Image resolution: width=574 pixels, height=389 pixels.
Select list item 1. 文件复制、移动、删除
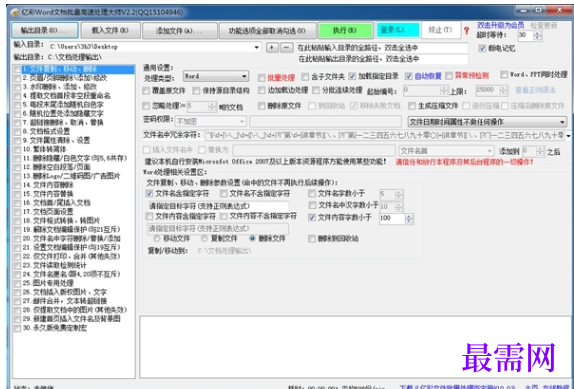tap(60, 69)
